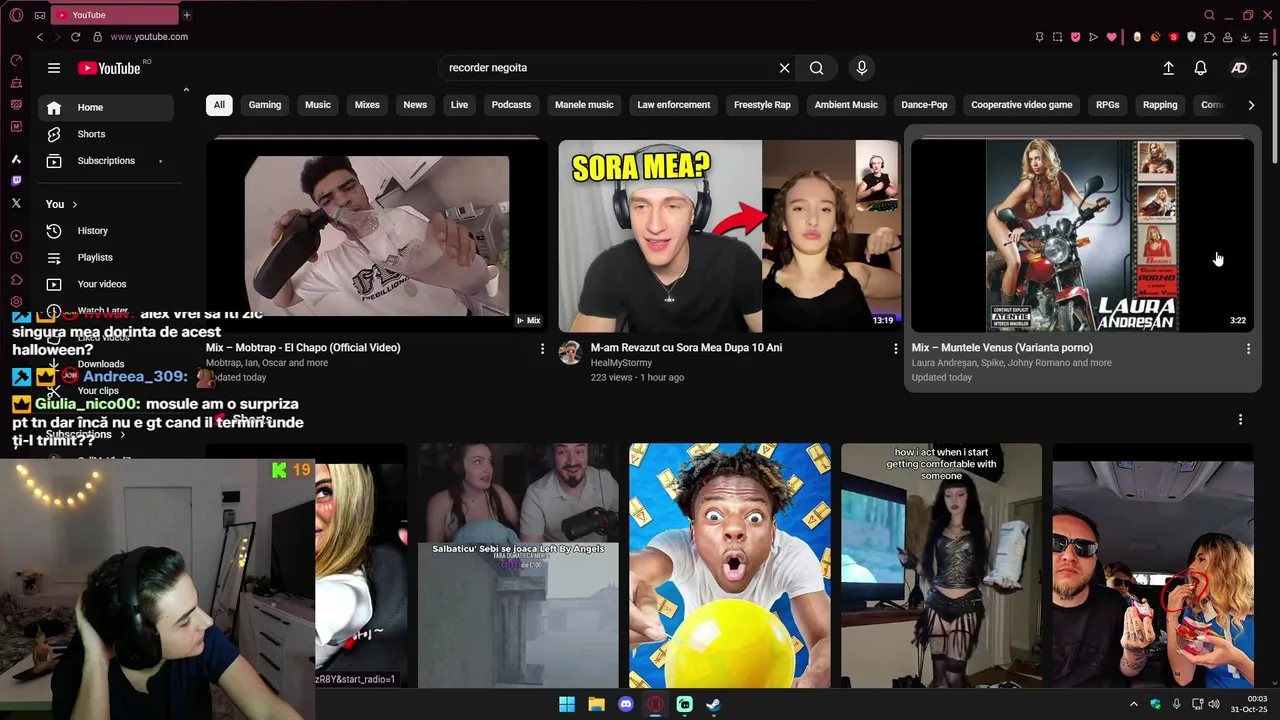Clear the search box with the X
This screenshot has width=1280, height=720.
[785, 68]
